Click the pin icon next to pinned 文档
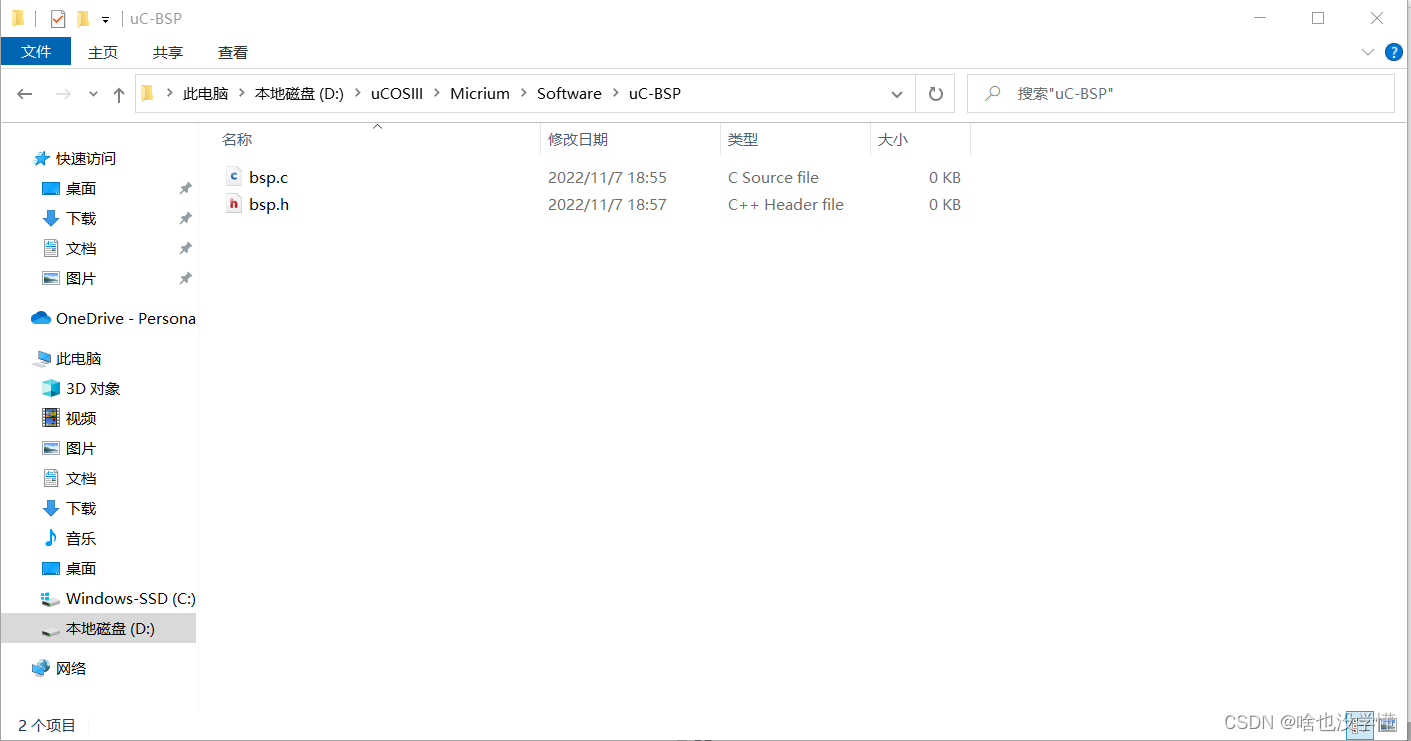Viewport: 1411px width, 741px height. point(185,248)
